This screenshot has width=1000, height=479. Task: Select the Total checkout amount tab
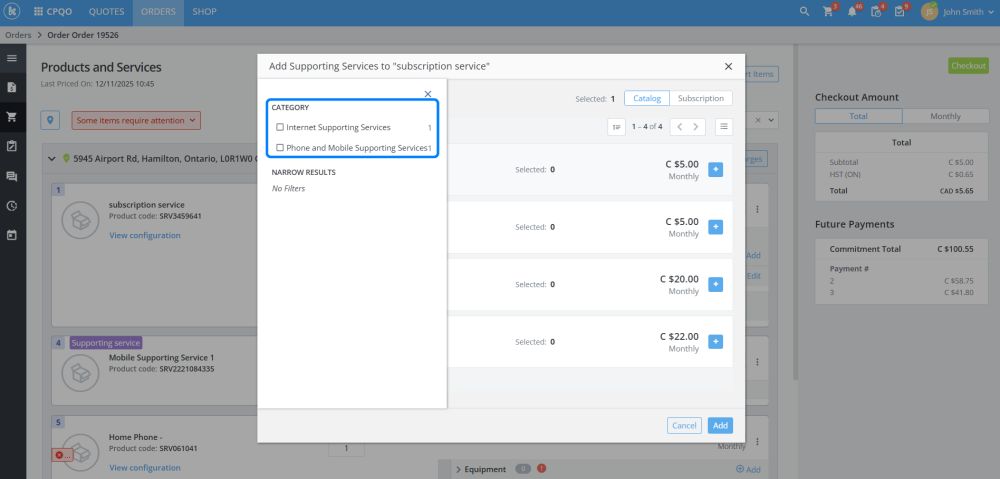858,116
